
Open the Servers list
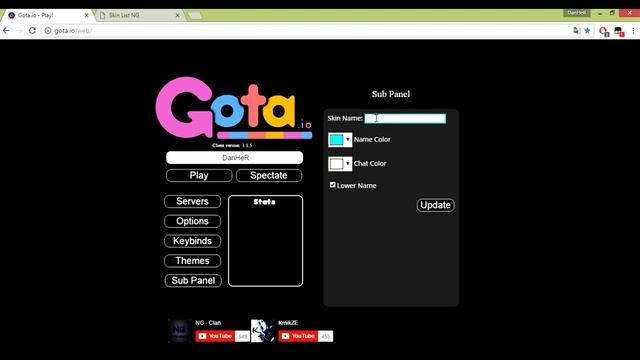[x=193, y=201]
